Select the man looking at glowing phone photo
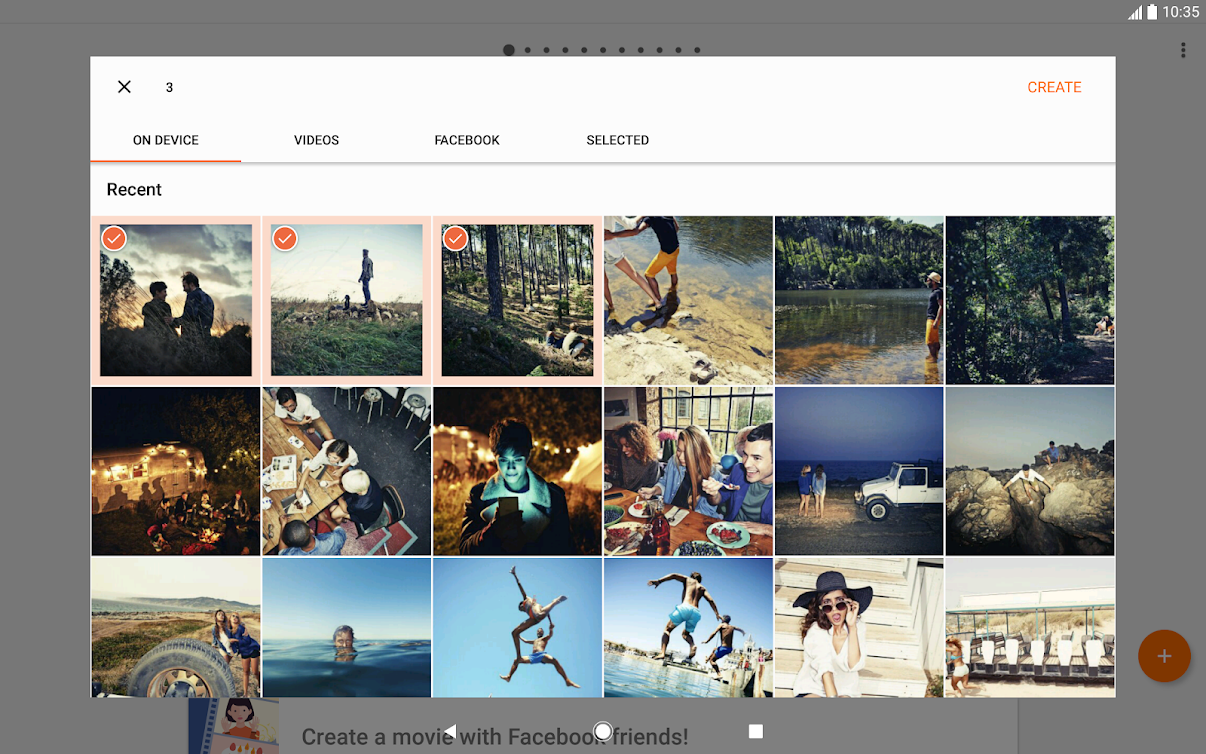 (x=517, y=471)
